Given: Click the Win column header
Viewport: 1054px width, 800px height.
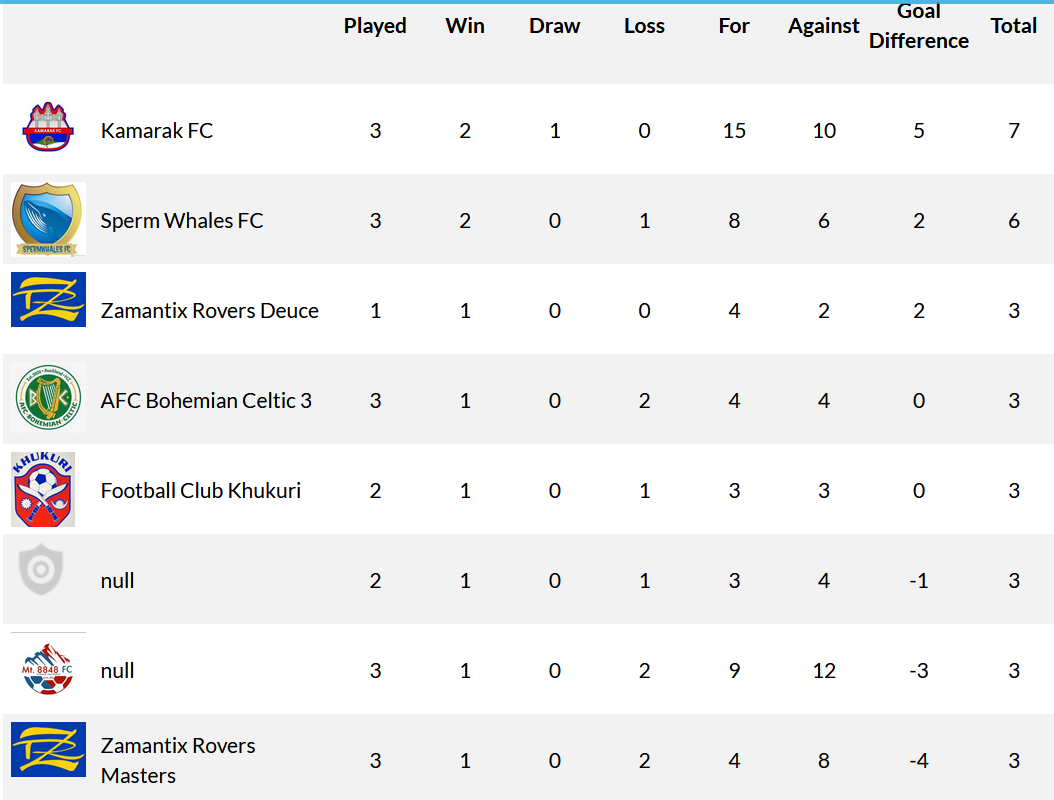Looking at the screenshot, I should click(464, 26).
